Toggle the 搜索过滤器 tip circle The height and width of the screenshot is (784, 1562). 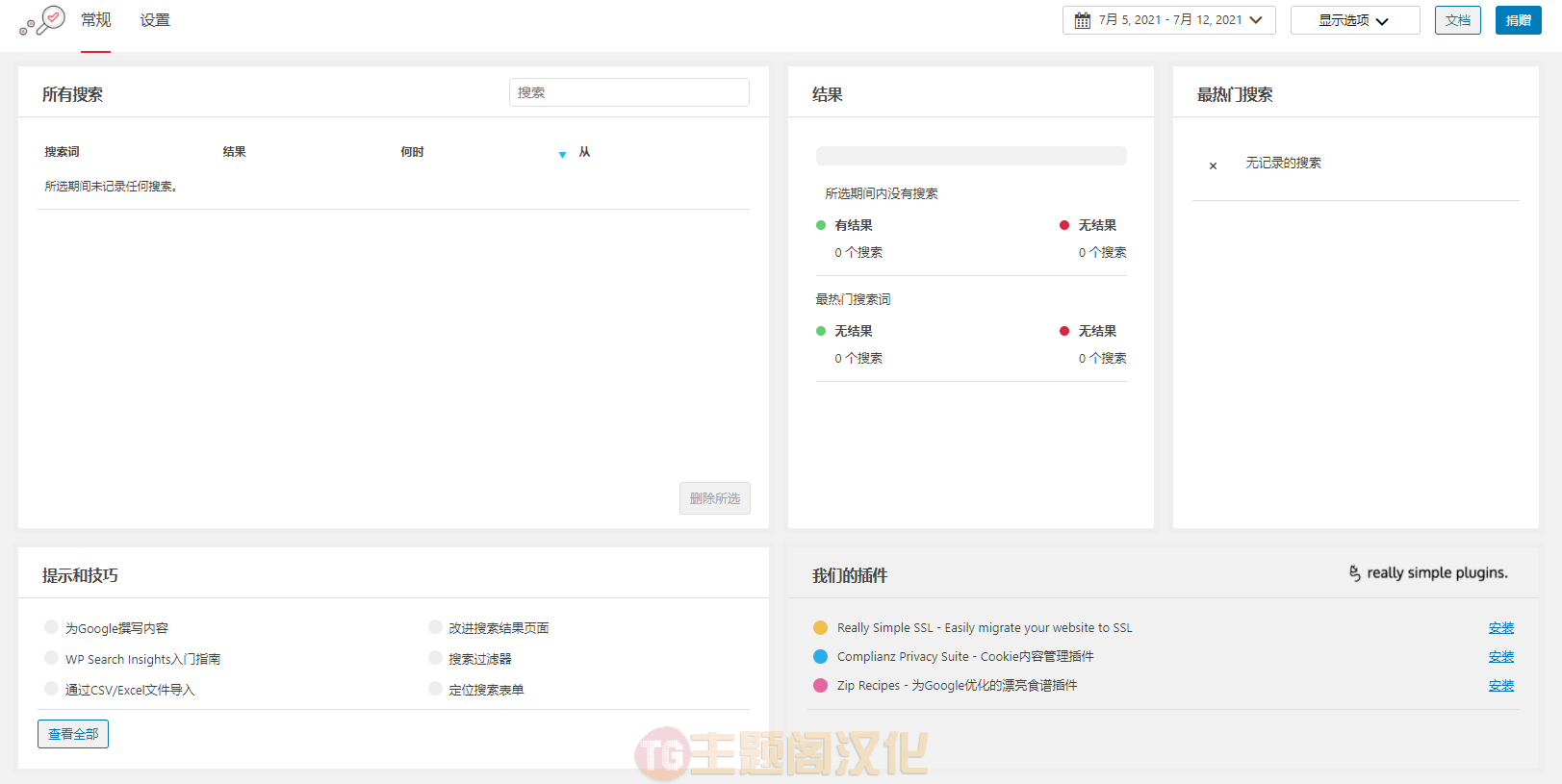(x=435, y=658)
